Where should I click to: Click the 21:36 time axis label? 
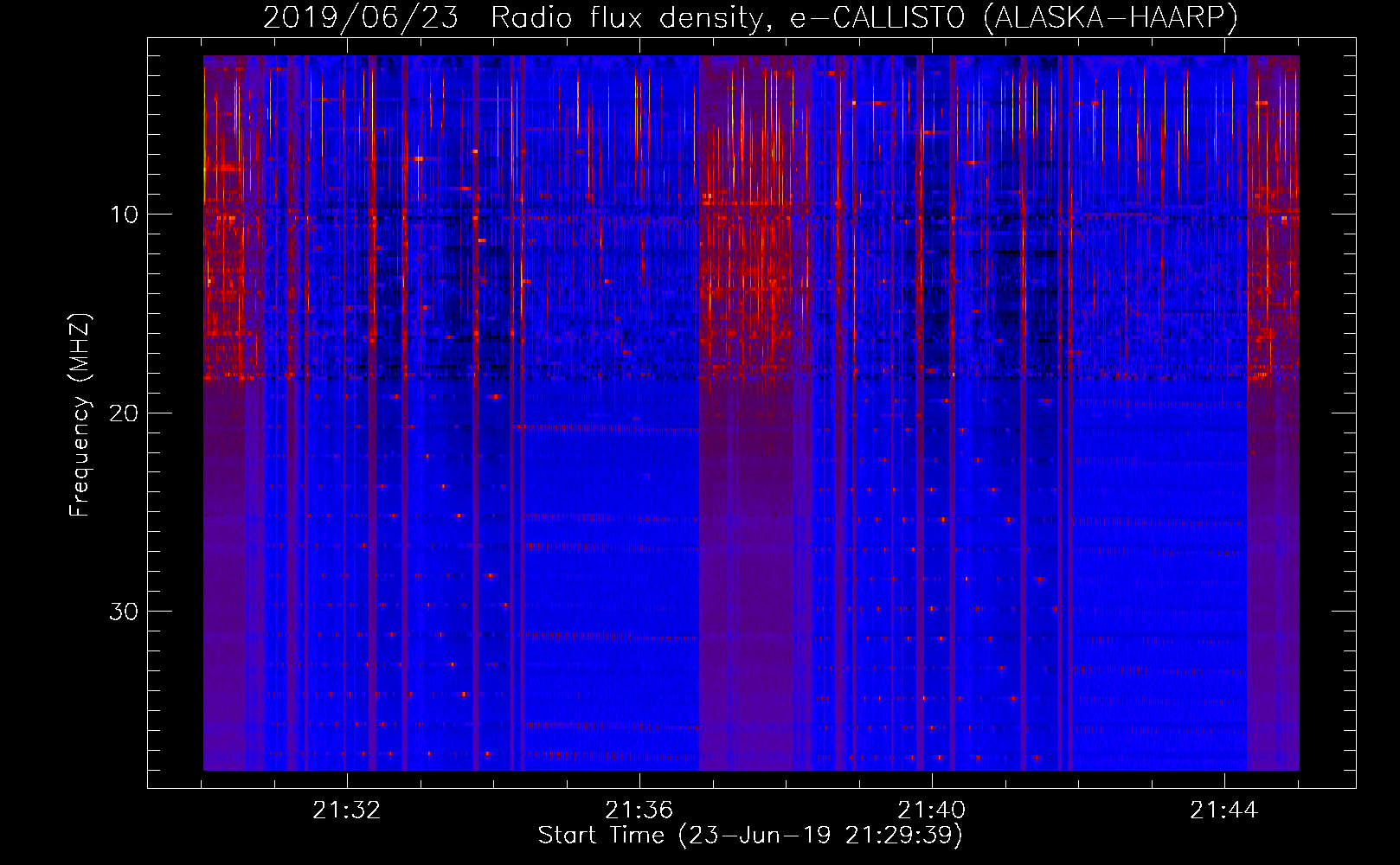coord(639,811)
